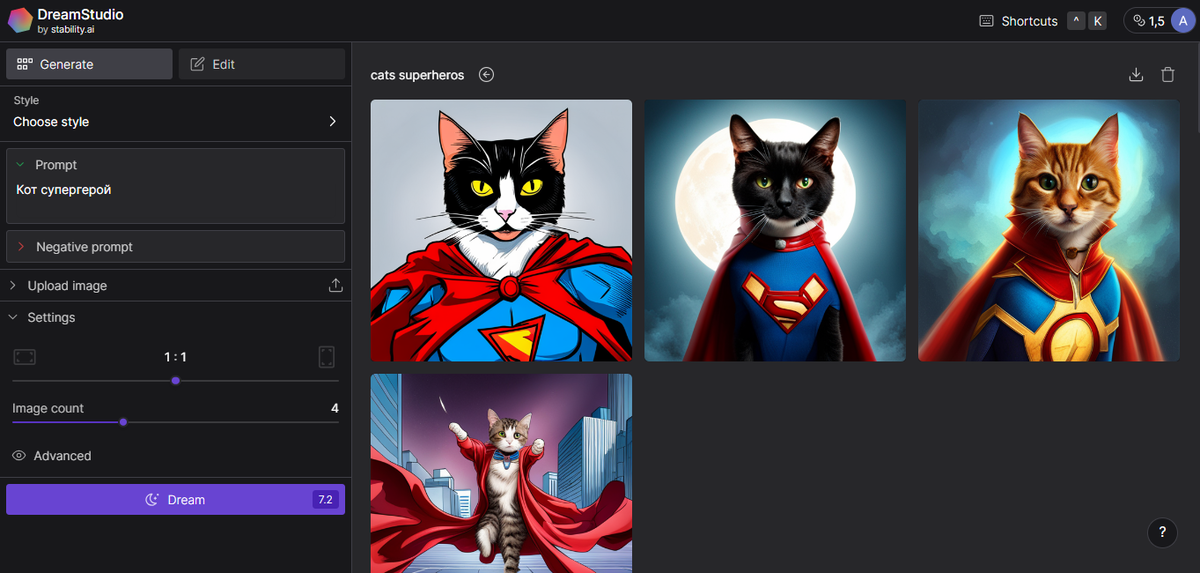Click the 1 : 1 ratio label

pos(176,357)
